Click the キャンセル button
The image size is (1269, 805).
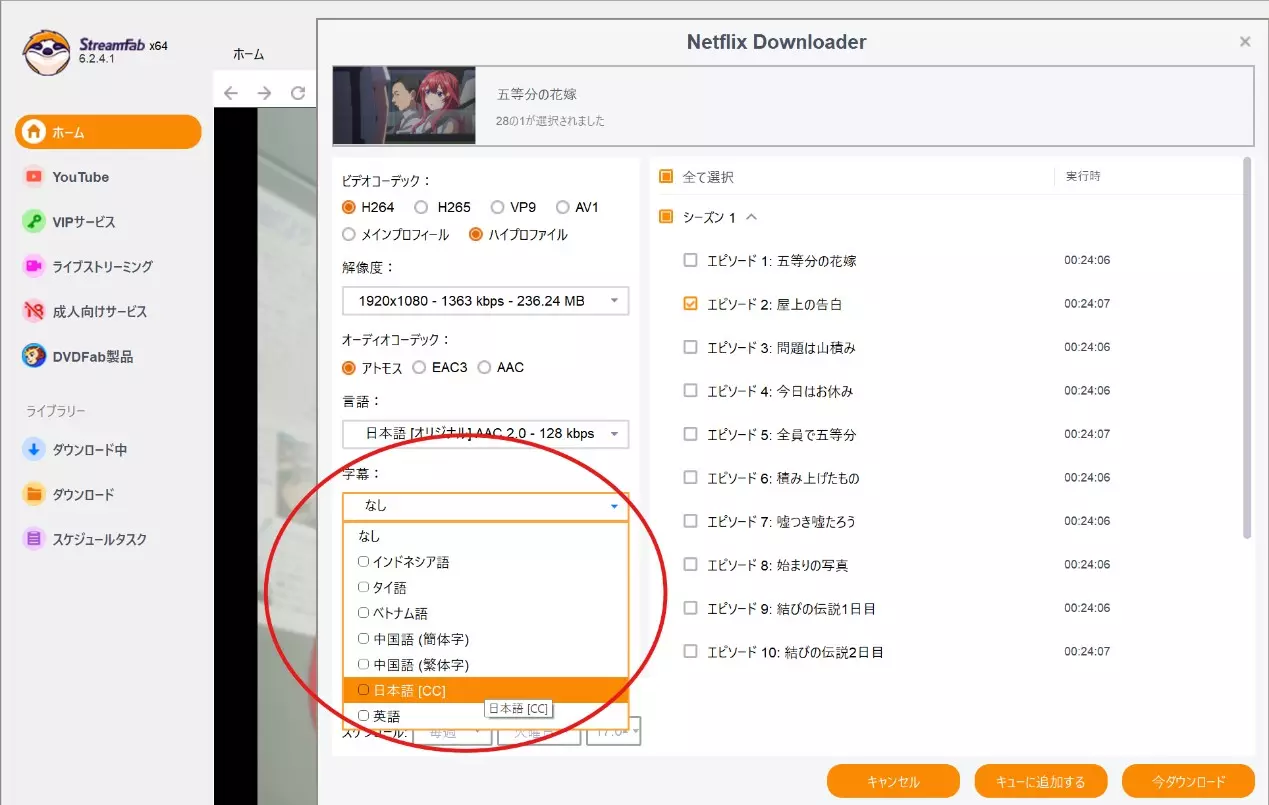pyautogui.click(x=893, y=782)
